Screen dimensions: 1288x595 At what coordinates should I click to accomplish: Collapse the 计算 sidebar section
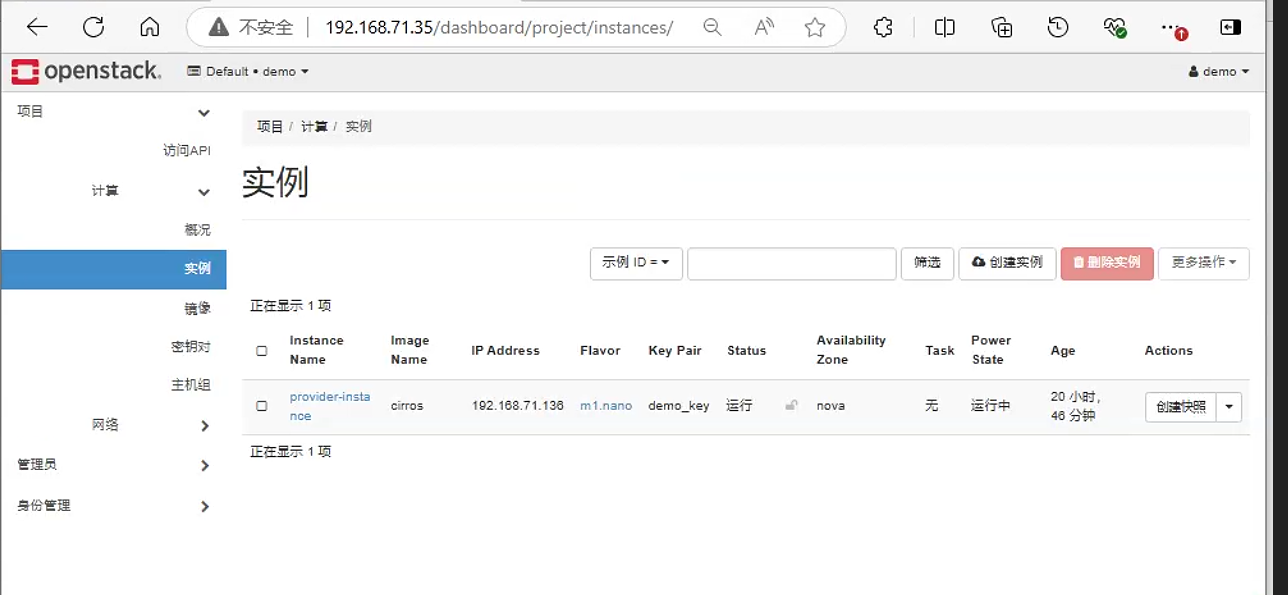(x=113, y=190)
